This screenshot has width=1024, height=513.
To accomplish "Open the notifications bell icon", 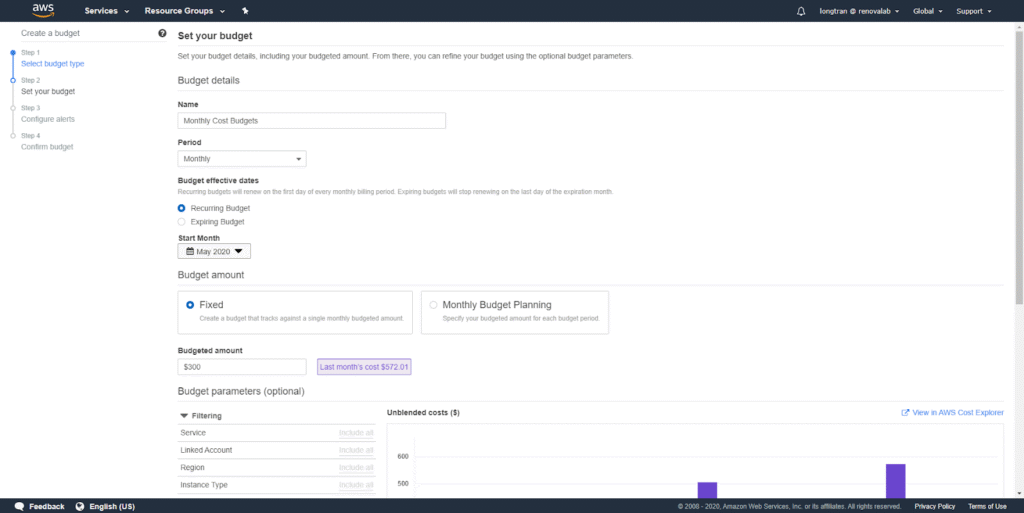I will (801, 11).
